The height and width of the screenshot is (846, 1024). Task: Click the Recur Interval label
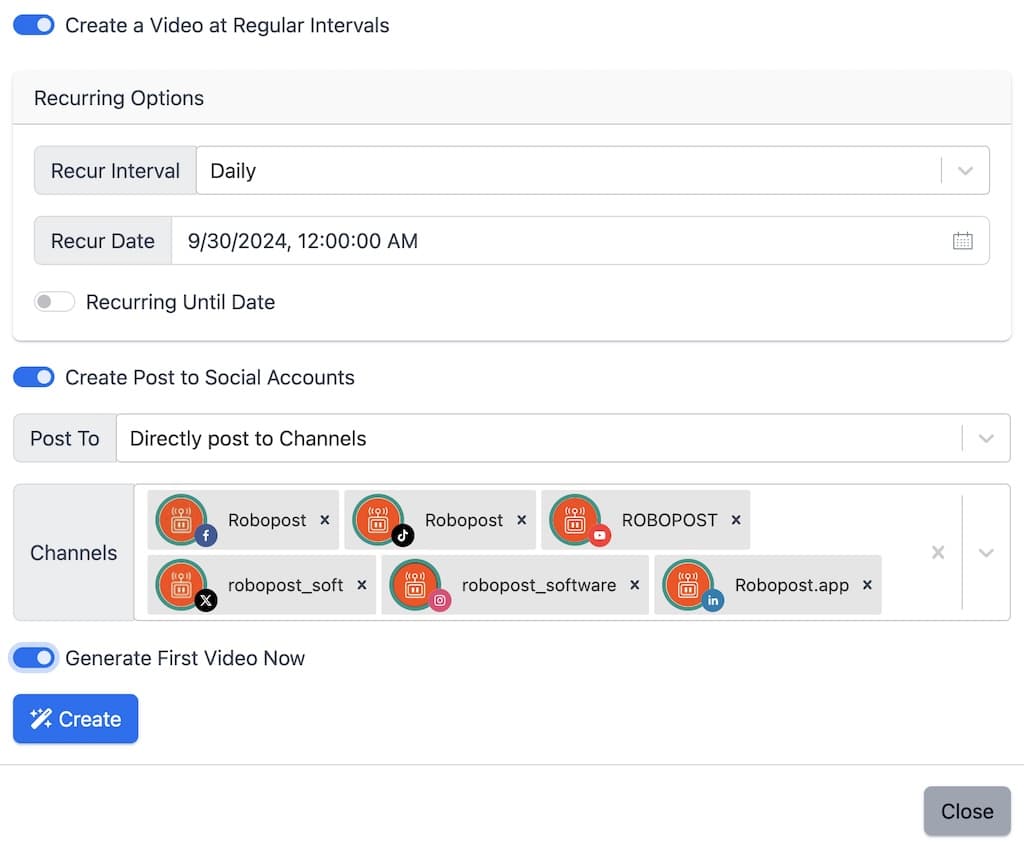click(x=116, y=171)
